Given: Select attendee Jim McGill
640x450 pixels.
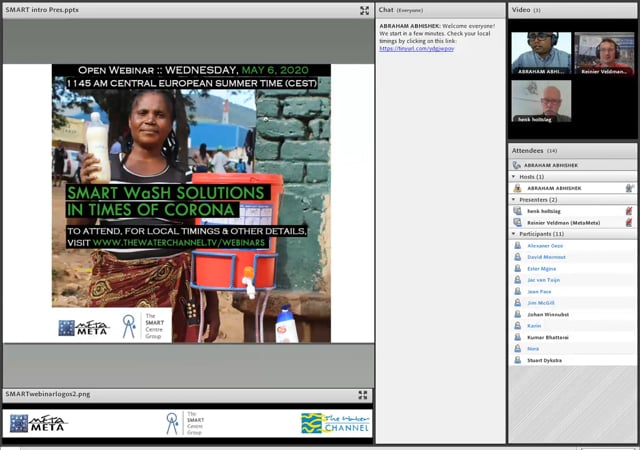Looking at the screenshot, I should (x=540, y=303).
